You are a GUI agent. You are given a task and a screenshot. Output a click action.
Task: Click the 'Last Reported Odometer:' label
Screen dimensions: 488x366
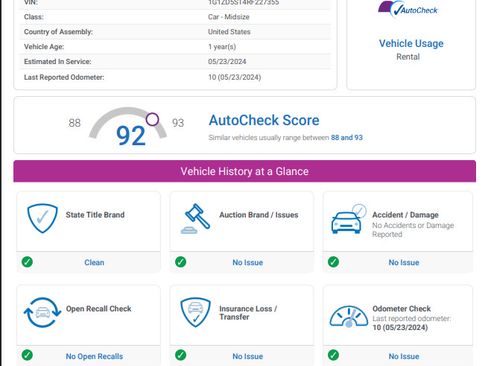coord(64,77)
